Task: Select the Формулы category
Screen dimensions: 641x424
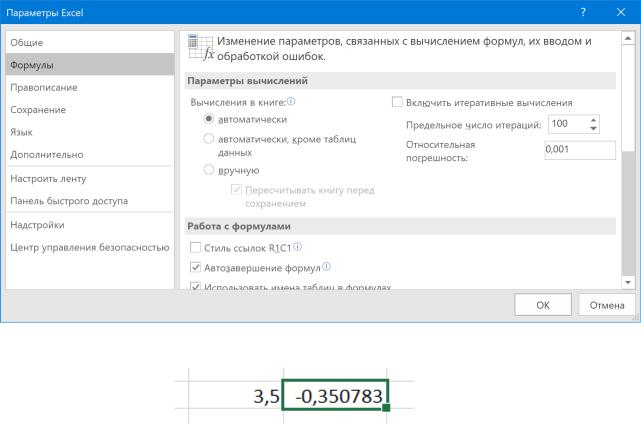Action: click(x=90, y=65)
